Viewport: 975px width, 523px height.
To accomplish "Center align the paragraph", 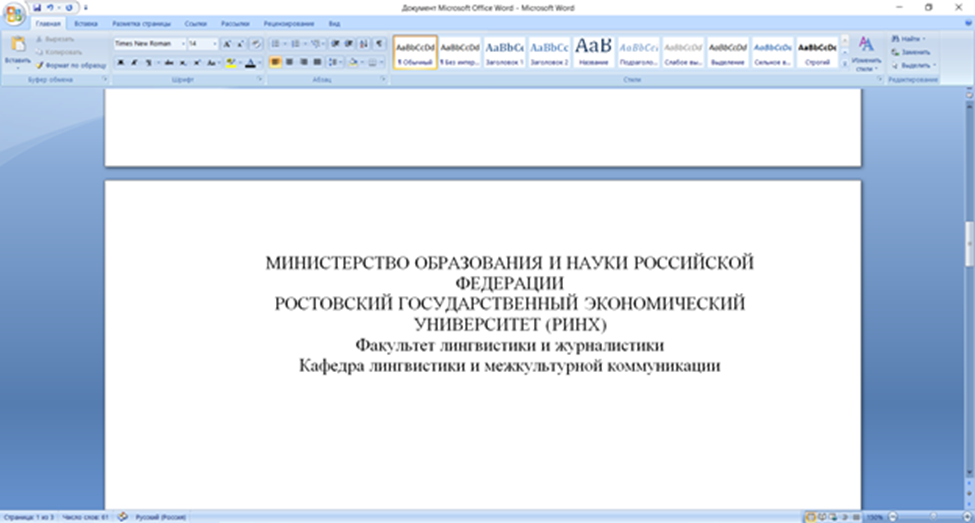I will tap(290, 63).
